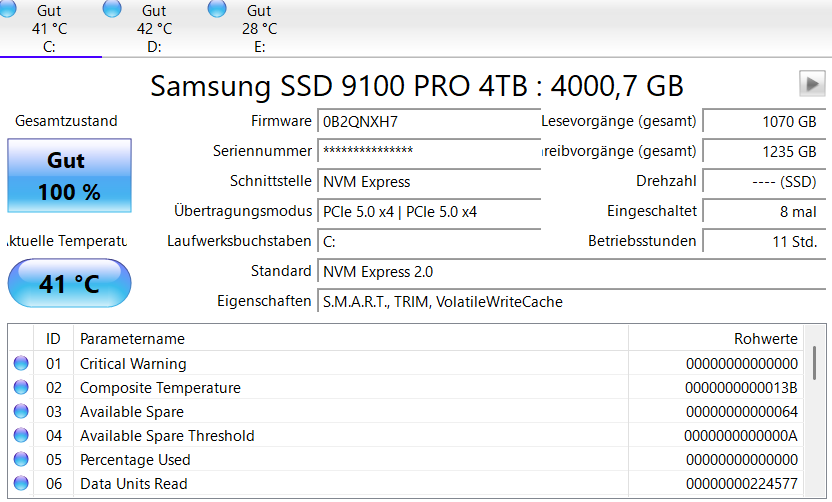The height and width of the screenshot is (502, 832).
Task: Click ID cell 01
Action: [54, 364]
